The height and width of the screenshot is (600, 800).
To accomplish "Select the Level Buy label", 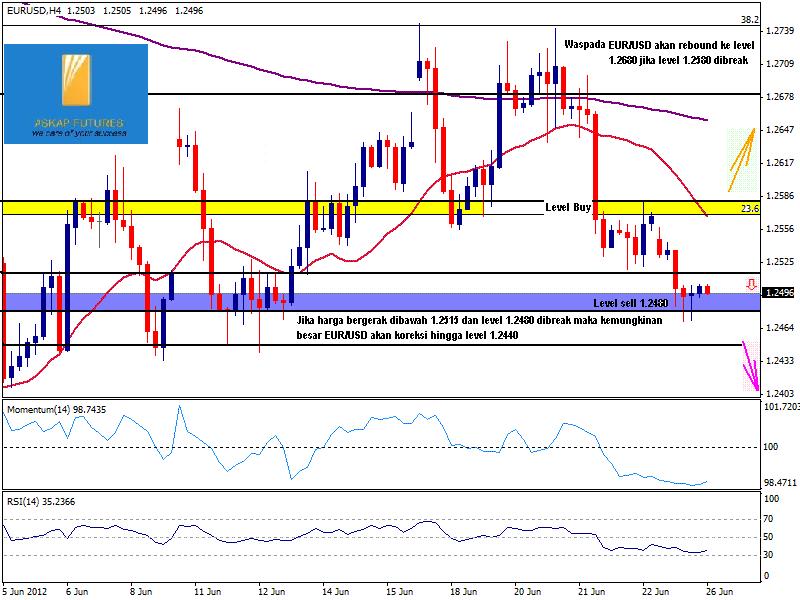I will coord(569,208).
